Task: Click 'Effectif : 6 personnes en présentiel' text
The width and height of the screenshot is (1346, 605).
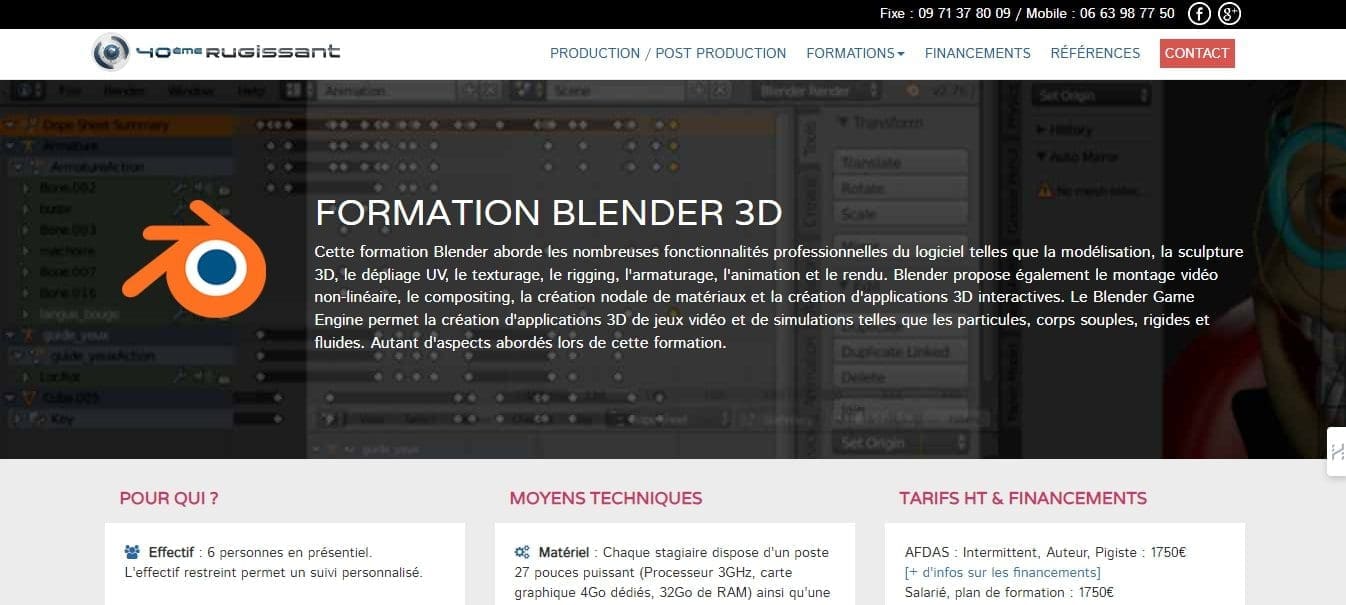Action: tap(260, 552)
